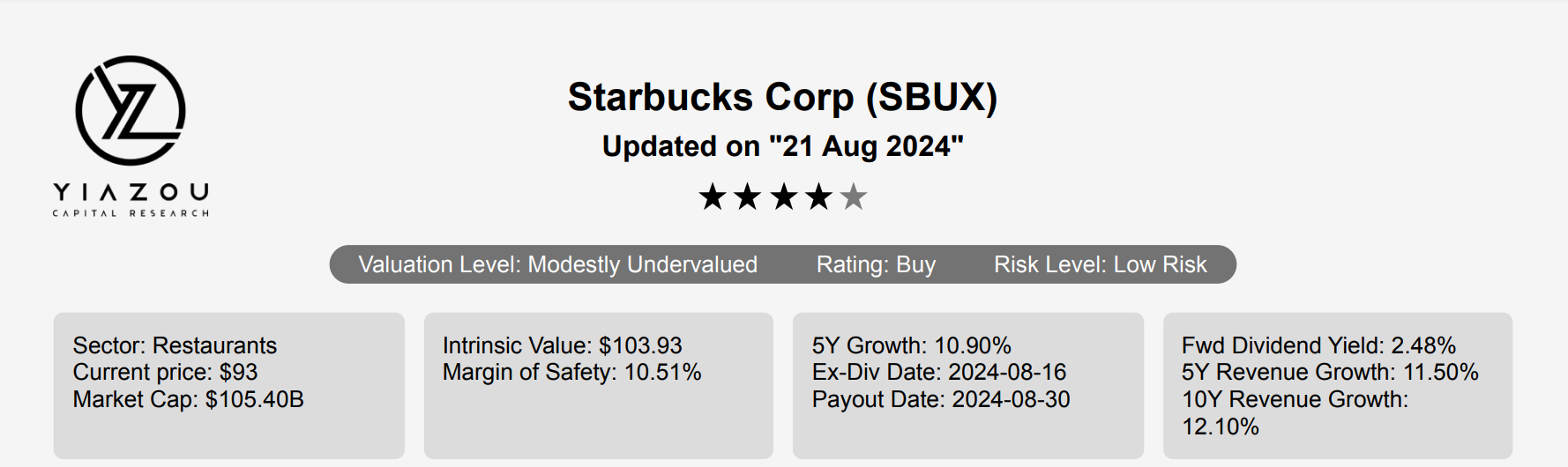1568x467 pixels.
Task: Select the Updated on 21 Aug 2024 text
Action: (x=783, y=146)
